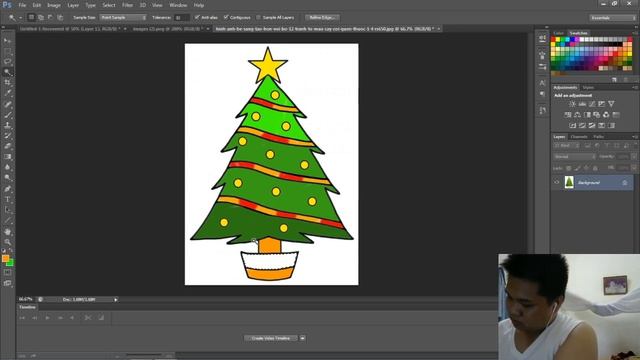Open the layer blend mode dropdown
The height and width of the screenshot is (360, 640).
coord(575,157)
